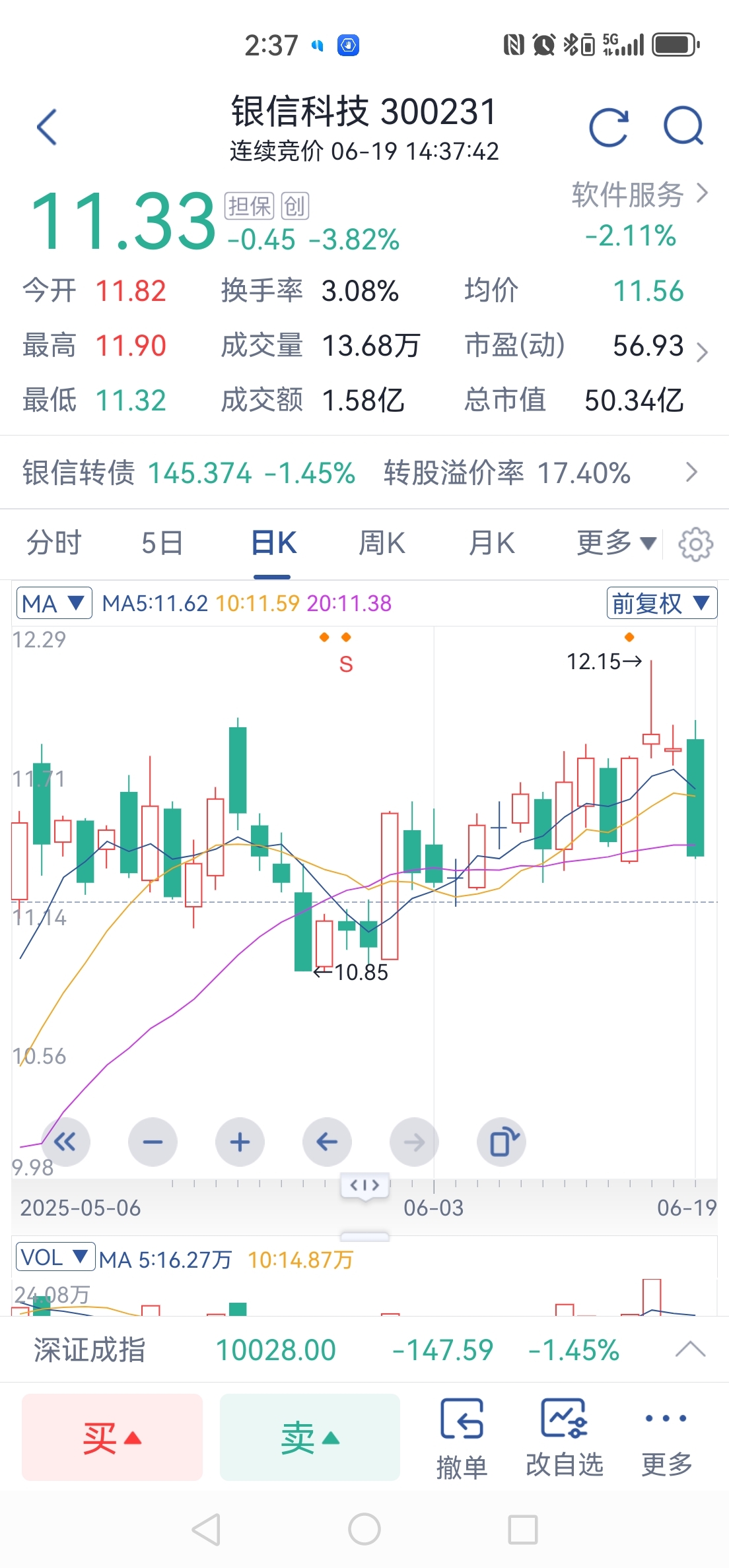Jump to earliest data double-arrow button
Image resolution: width=729 pixels, height=1568 pixels.
65,1142
